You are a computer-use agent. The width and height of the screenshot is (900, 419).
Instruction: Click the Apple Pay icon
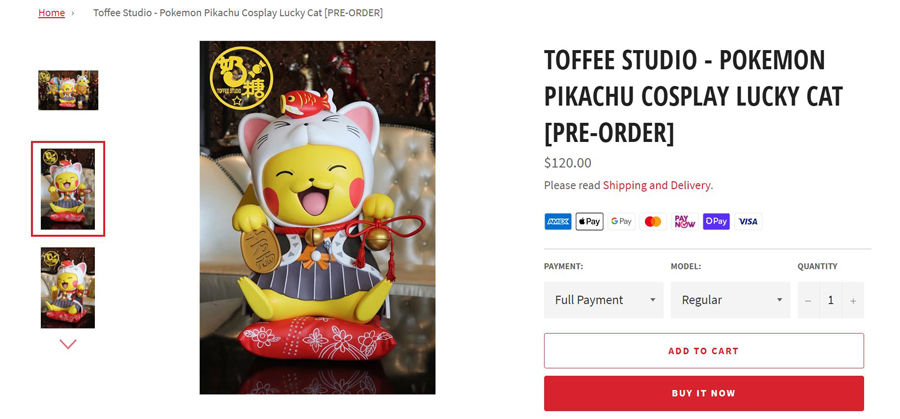(589, 221)
